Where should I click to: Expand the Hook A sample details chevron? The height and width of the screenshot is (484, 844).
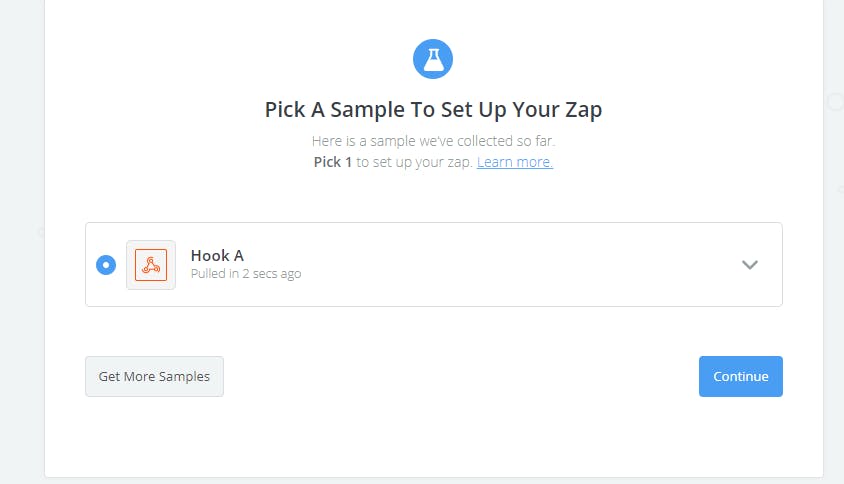click(750, 265)
